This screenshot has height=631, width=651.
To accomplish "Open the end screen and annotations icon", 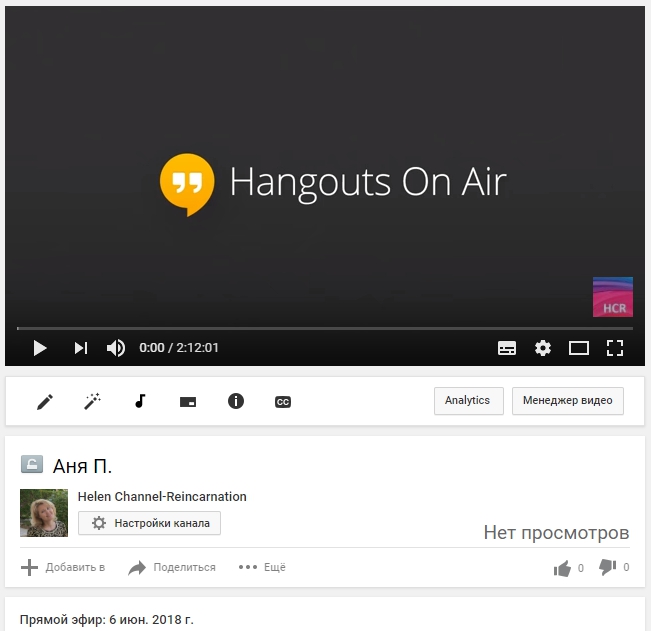I will [x=188, y=401].
